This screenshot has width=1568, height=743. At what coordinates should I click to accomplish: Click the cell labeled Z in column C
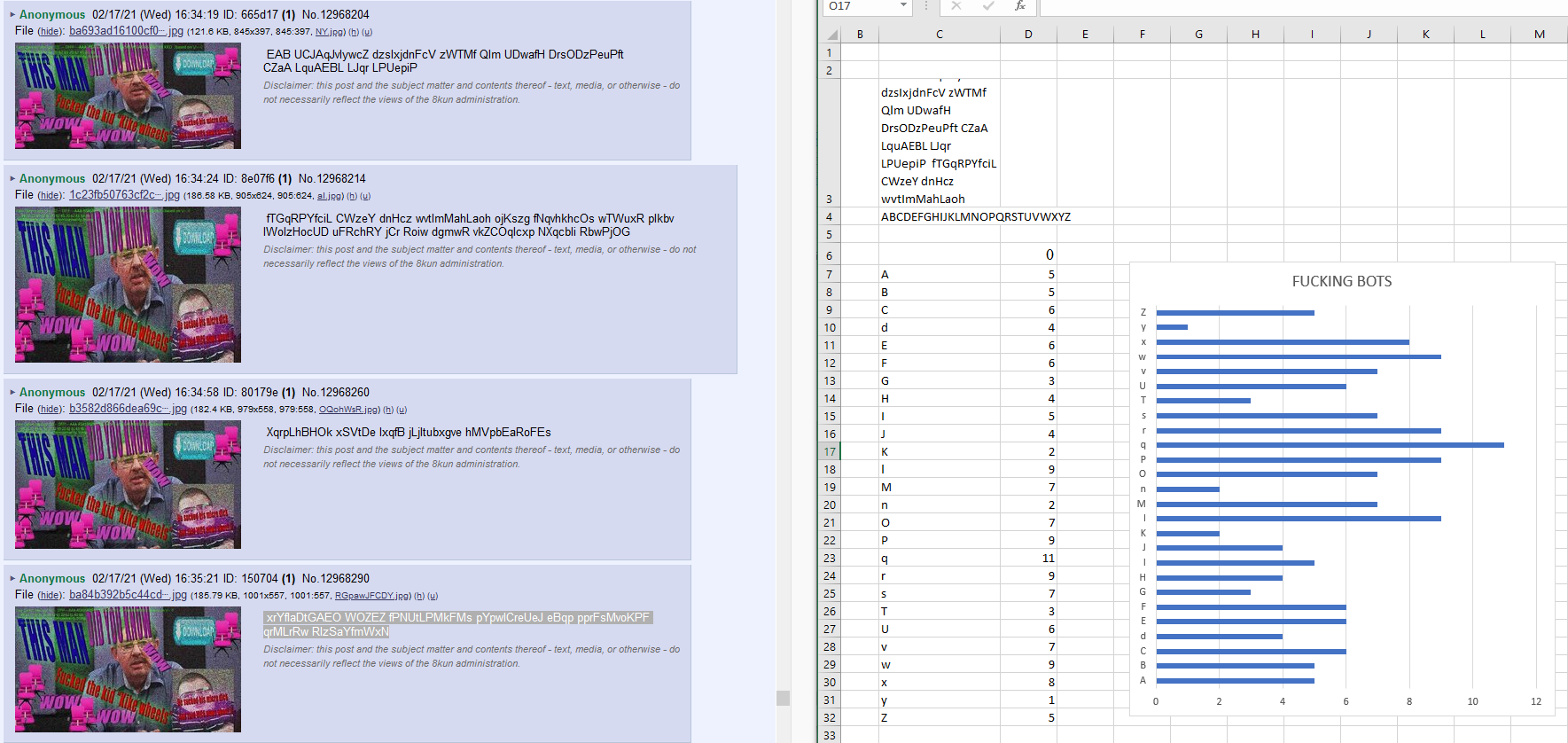pyautogui.click(x=940, y=718)
